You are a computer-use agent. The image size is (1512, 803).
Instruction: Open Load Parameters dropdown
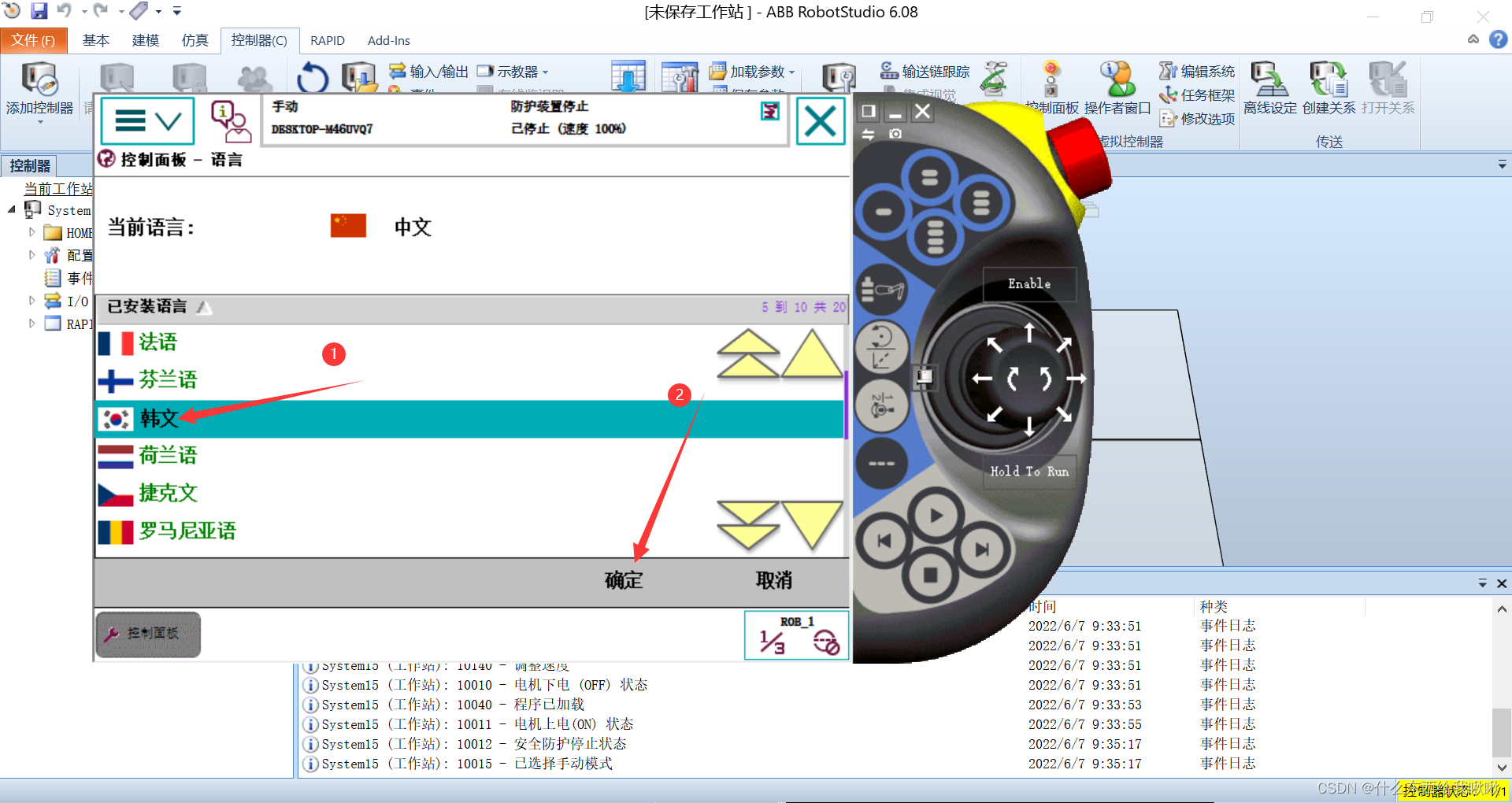pos(753,72)
